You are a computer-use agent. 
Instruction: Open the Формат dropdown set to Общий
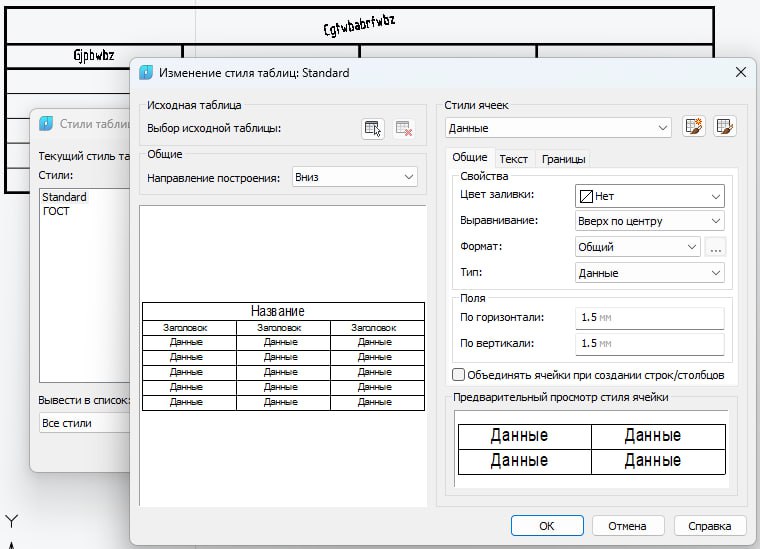coord(637,247)
